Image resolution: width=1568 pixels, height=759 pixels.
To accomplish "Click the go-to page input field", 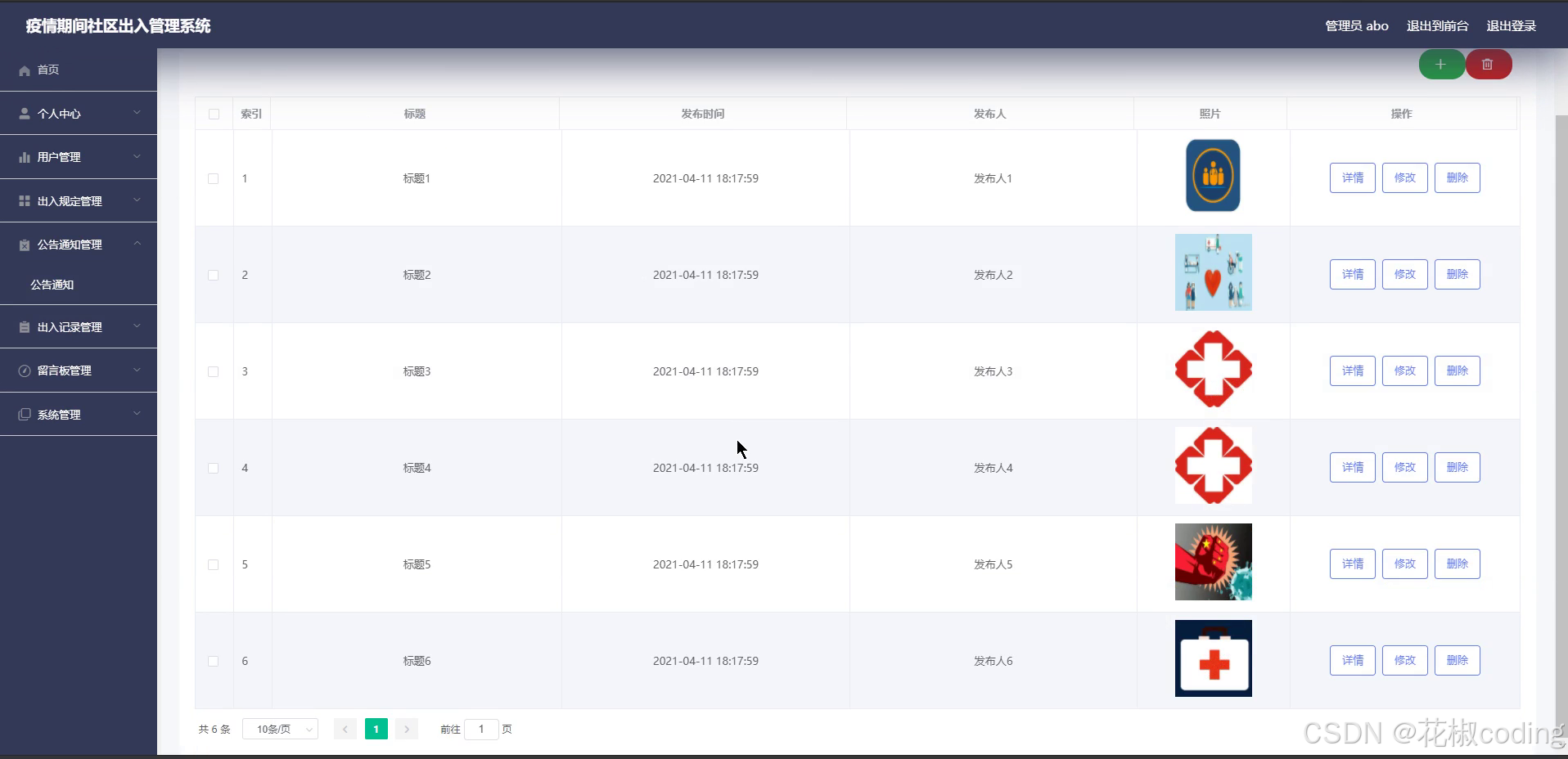I will 481,729.
